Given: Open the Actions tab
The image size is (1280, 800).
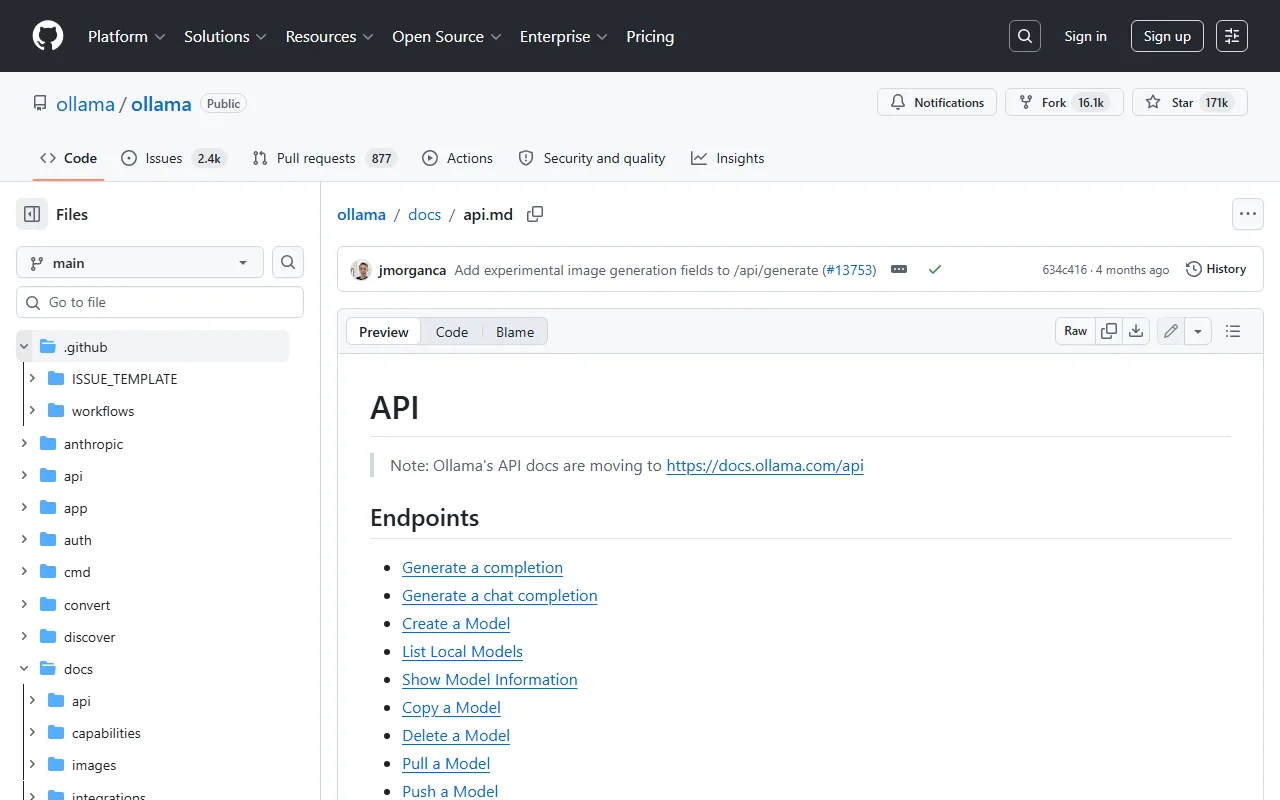Looking at the screenshot, I should [458, 158].
